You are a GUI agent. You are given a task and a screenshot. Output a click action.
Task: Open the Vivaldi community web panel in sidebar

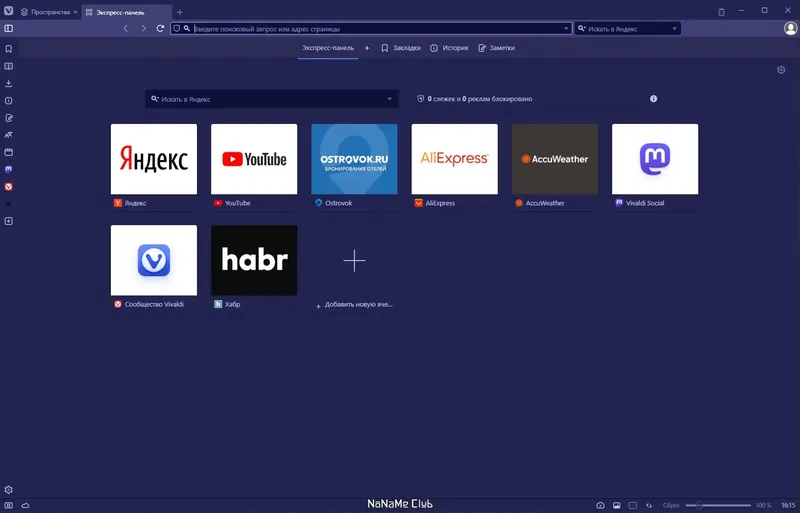[x=9, y=187]
